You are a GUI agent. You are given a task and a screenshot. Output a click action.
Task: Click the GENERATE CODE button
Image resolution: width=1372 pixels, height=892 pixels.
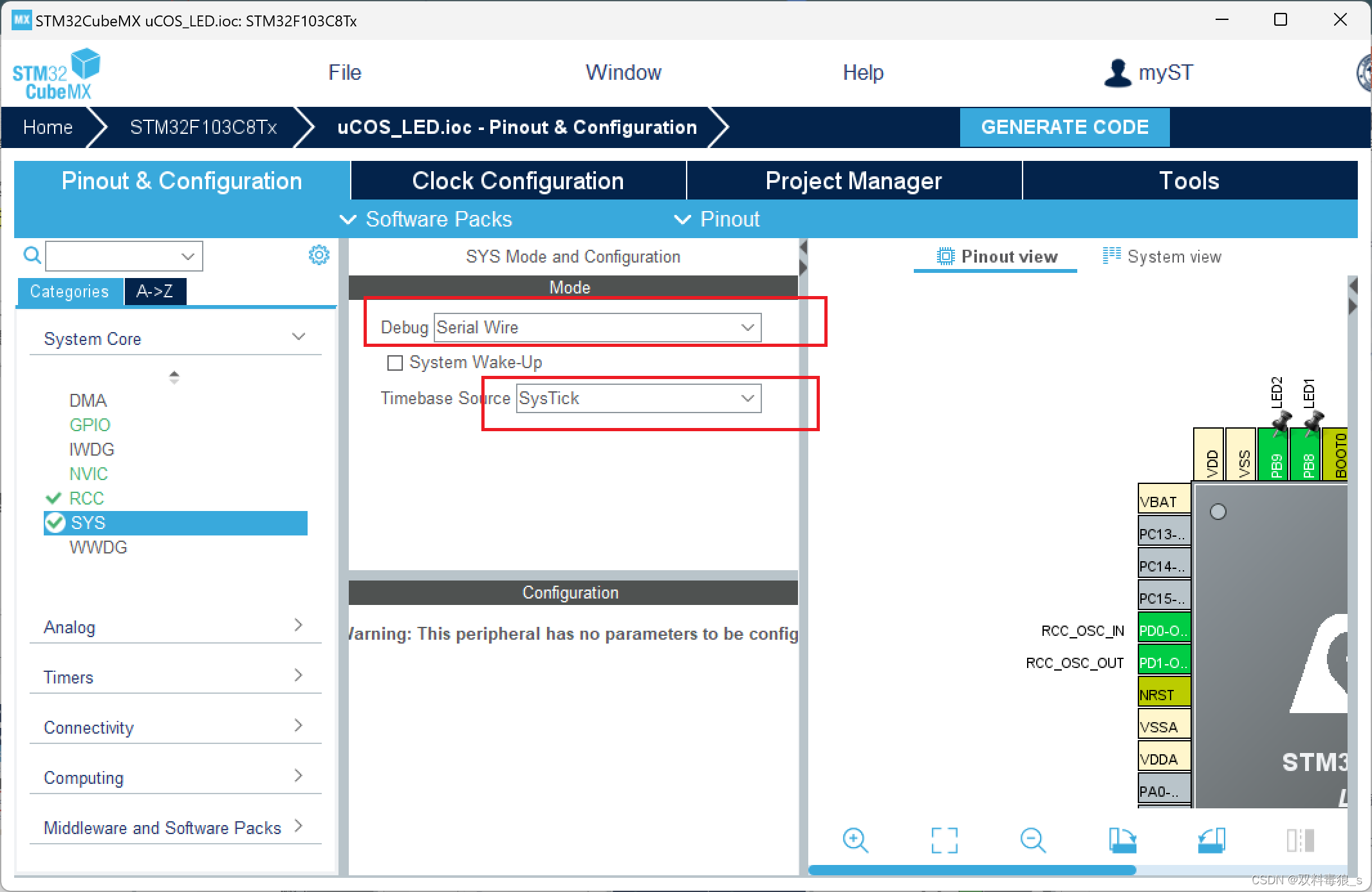(x=1064, y=127)
